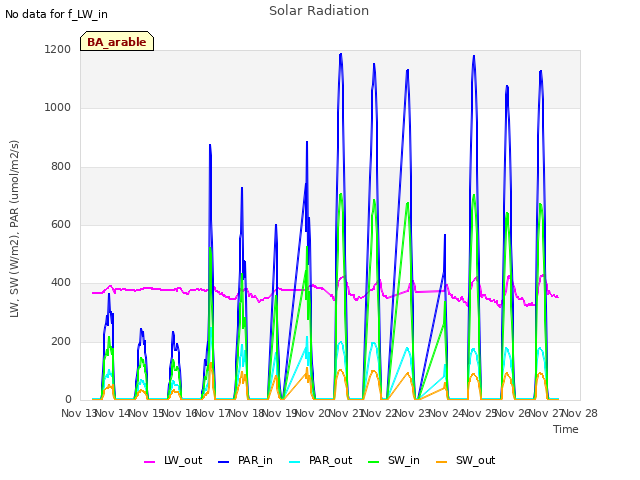Click the magenta LW_out legend swatch
The height and width of the screenshot is (480, 640).
coord(149,462)
